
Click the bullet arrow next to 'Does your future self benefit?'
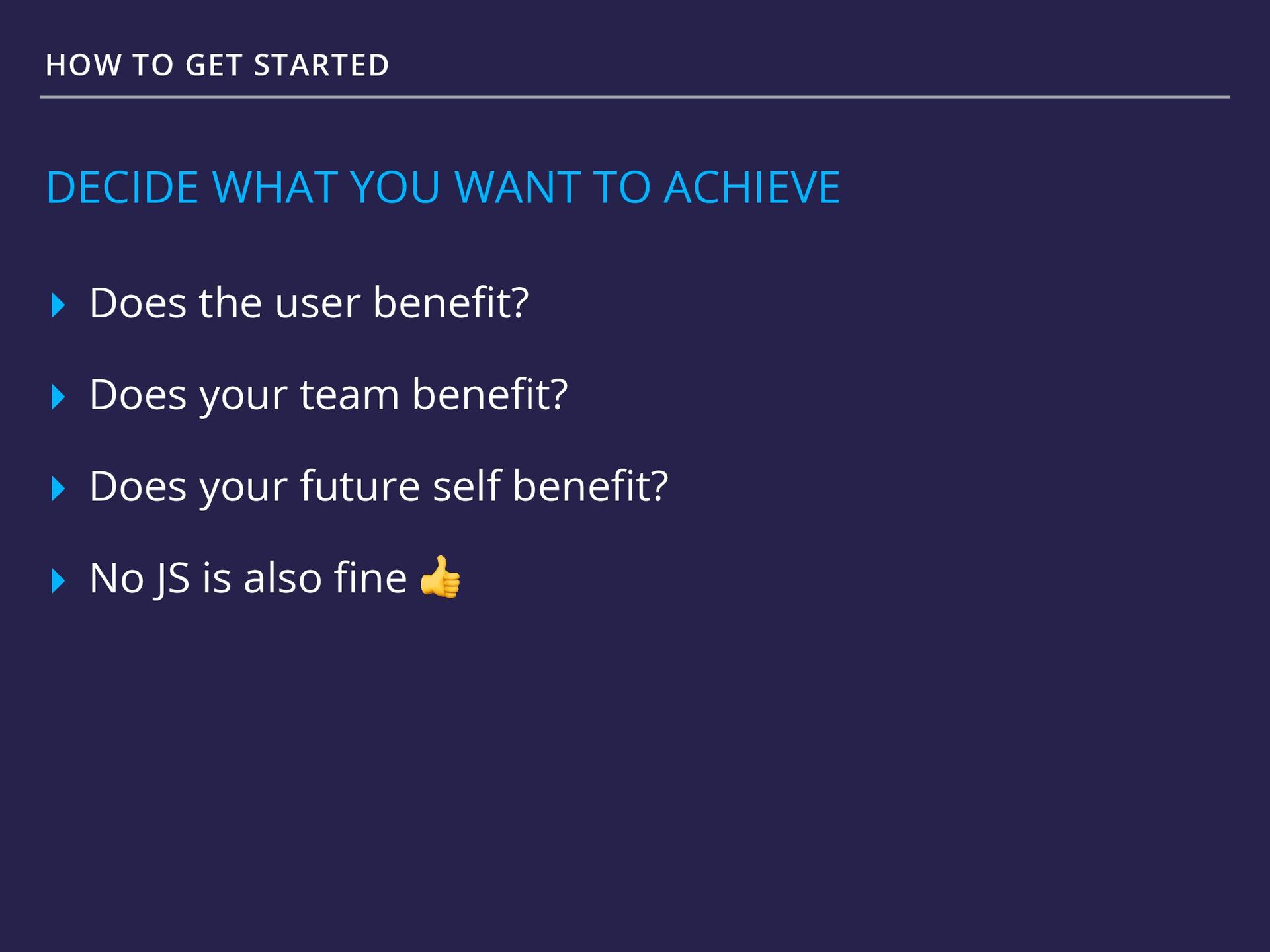pos(58,489)
